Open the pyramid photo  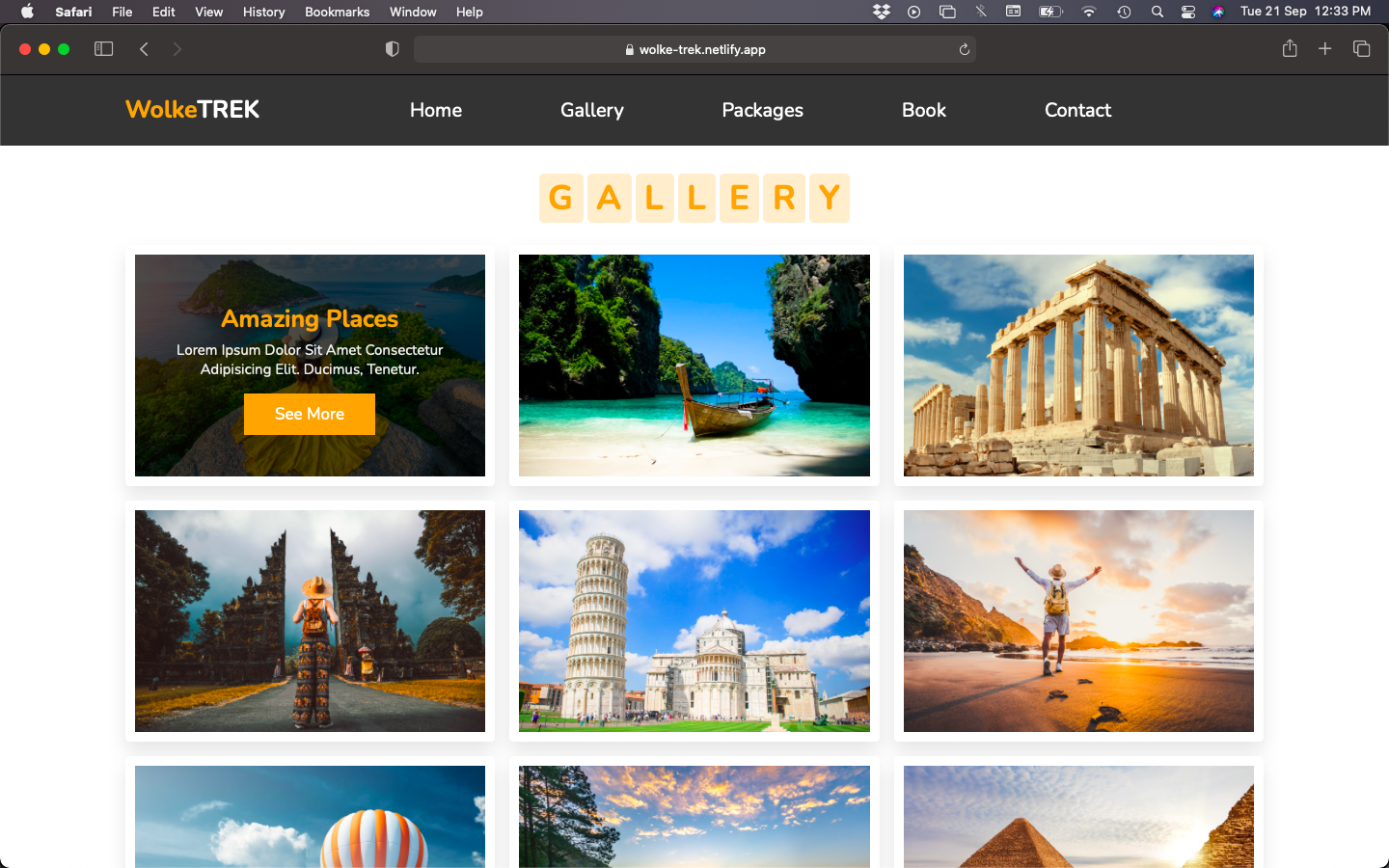[x=1078, y=817]
